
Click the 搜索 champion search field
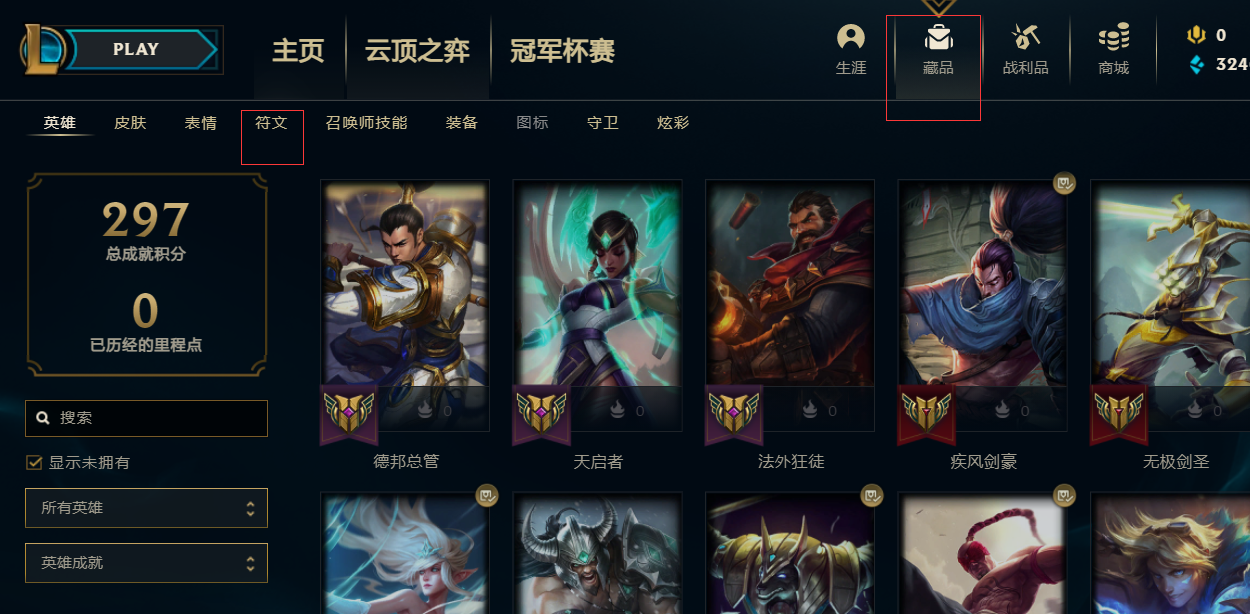pyautogui.click(x=146, y=418)
